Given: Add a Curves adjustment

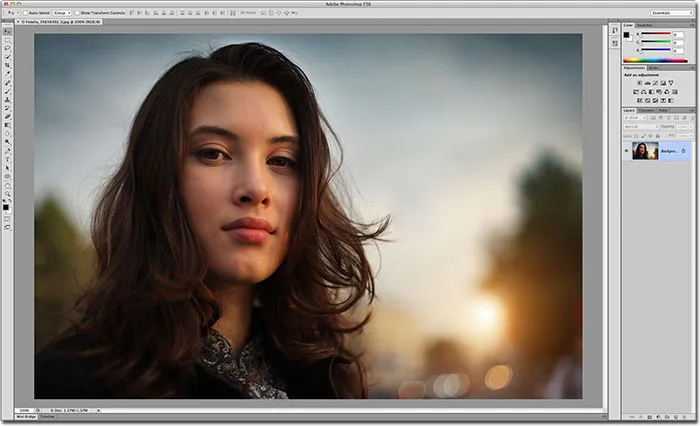Looking at the screenshot, I should 655,83.
